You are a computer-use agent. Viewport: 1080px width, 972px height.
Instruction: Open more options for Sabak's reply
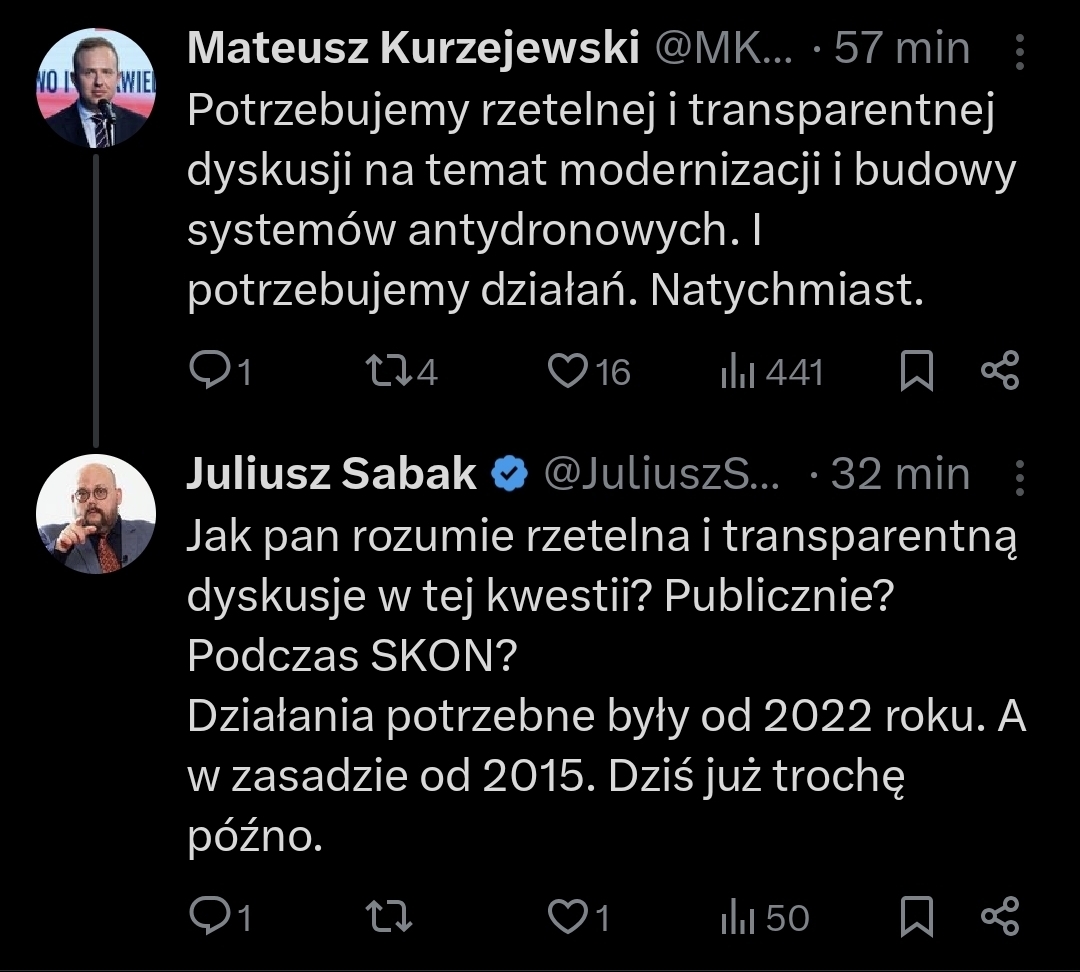[x=1019, y=474]
